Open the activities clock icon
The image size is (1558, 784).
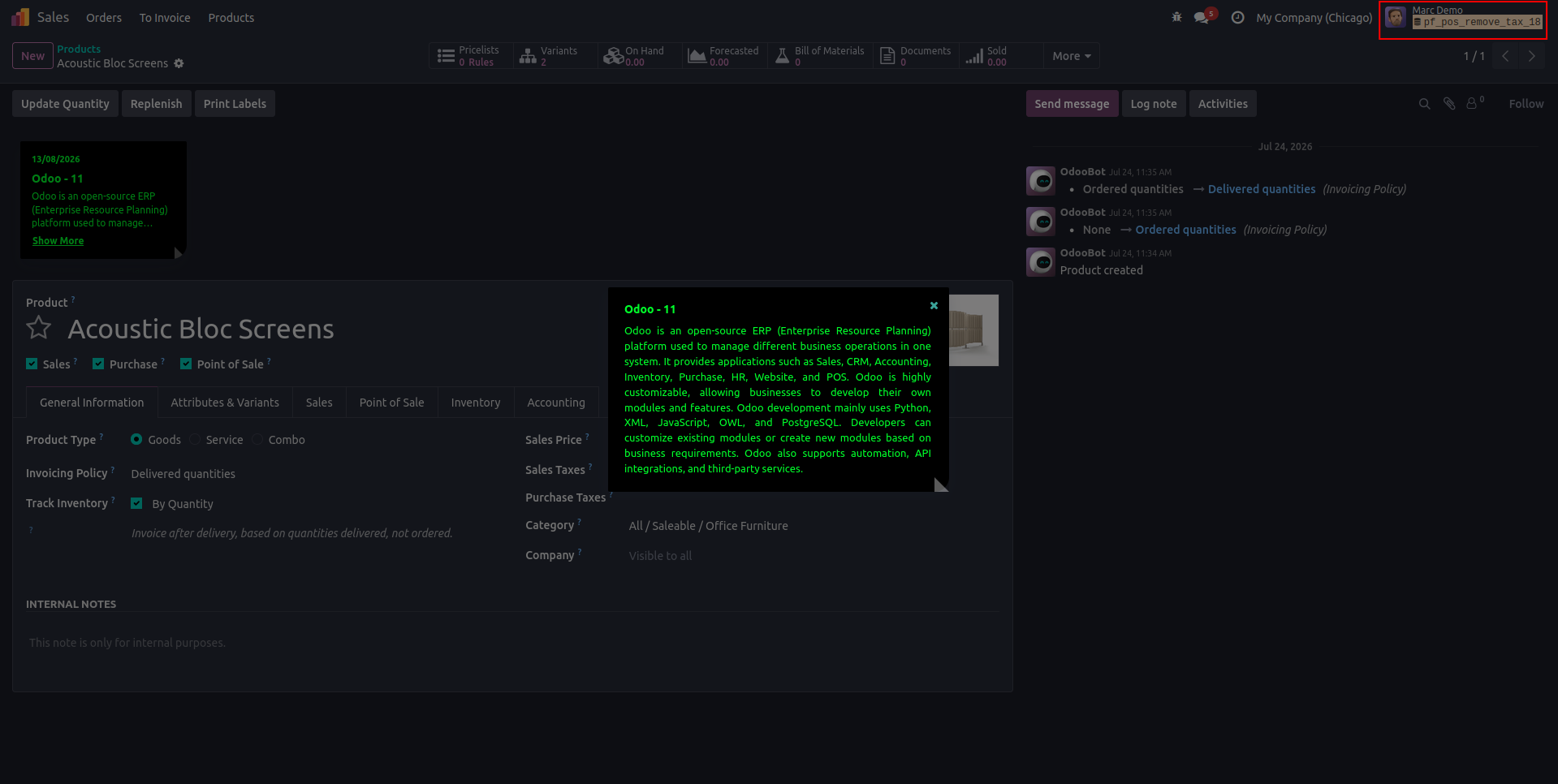[1237, 17]
